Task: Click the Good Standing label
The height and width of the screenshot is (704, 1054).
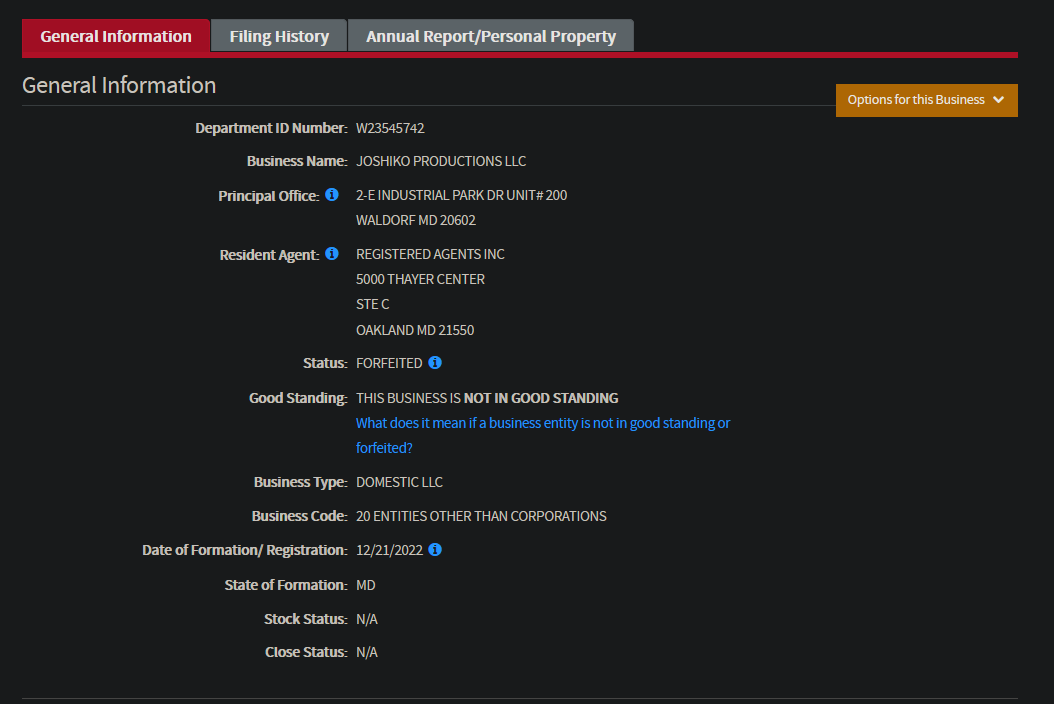Action: coord(298,398)
